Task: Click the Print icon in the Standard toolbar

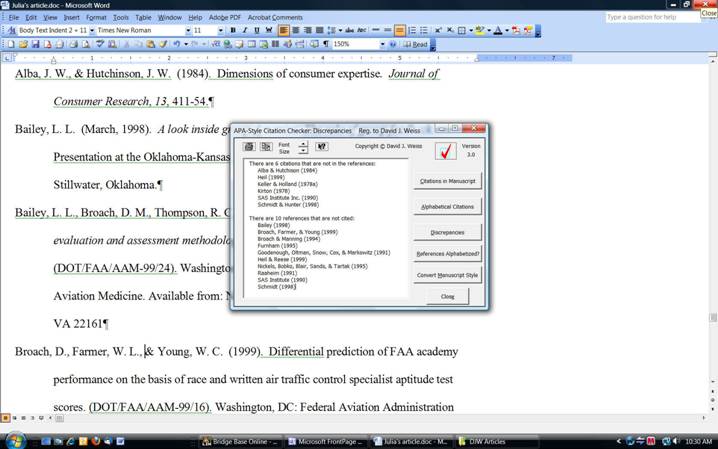Action: (x=73, y=44)
